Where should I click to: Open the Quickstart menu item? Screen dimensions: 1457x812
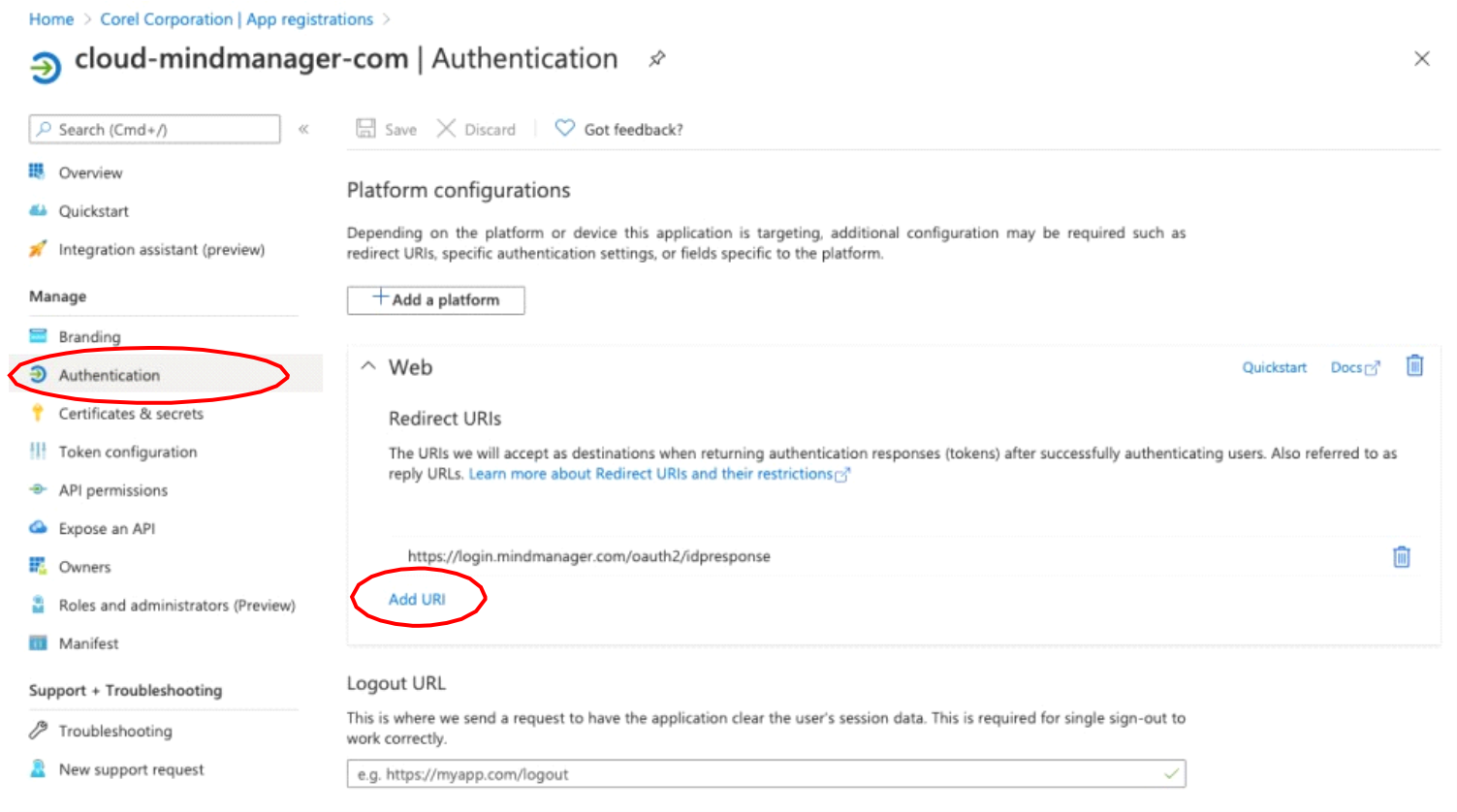93,211
